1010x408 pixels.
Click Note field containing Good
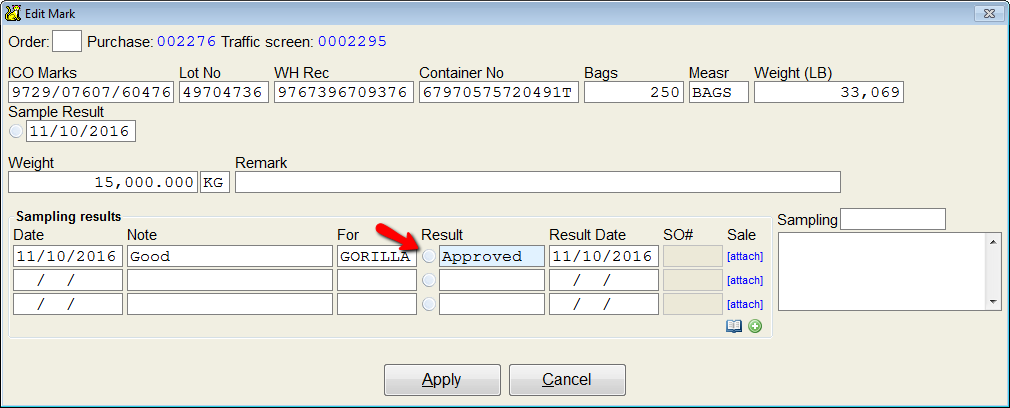(x=230, y=257)
